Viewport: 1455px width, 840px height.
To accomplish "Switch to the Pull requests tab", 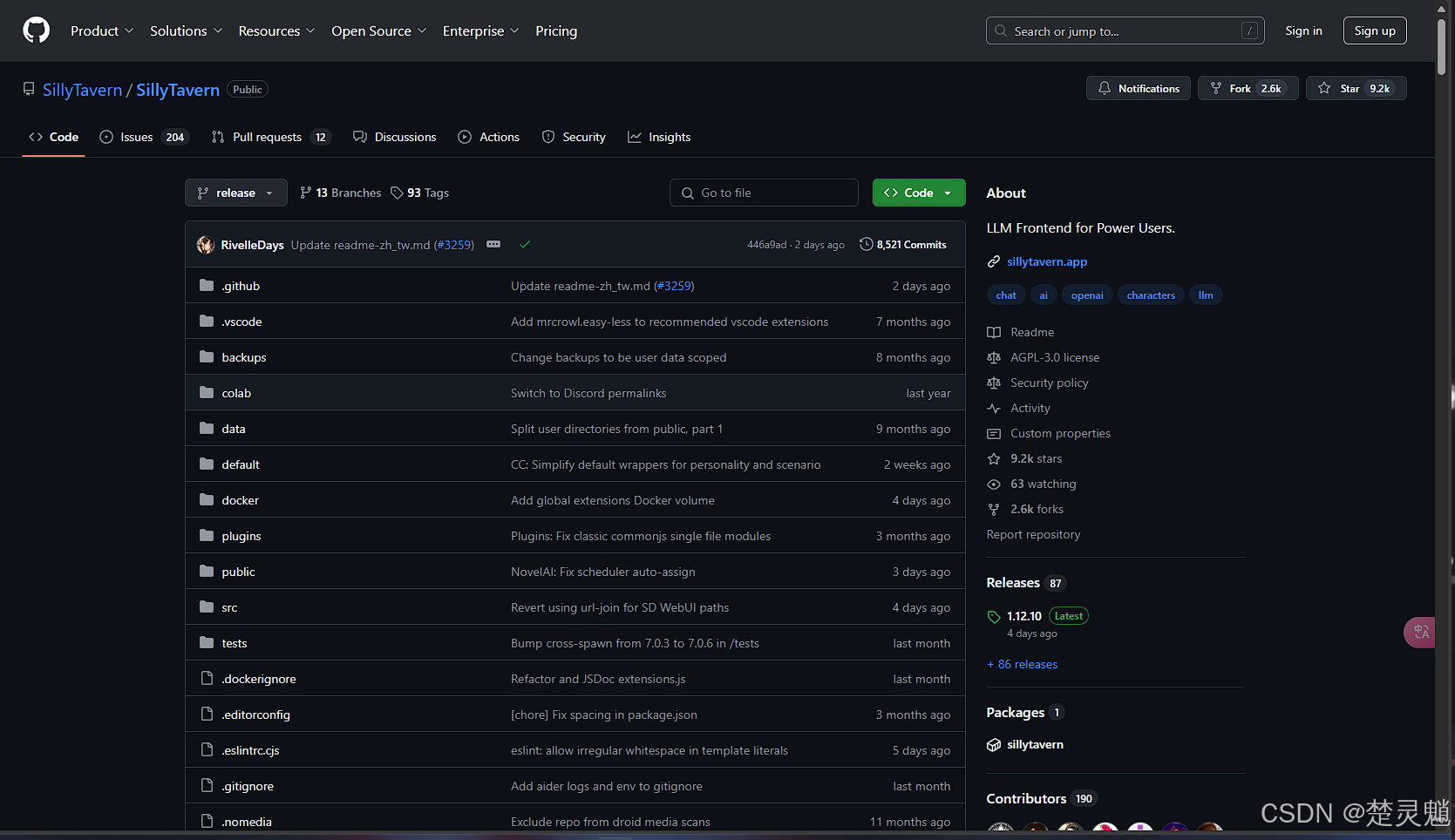I will click(x=270, y=137).
